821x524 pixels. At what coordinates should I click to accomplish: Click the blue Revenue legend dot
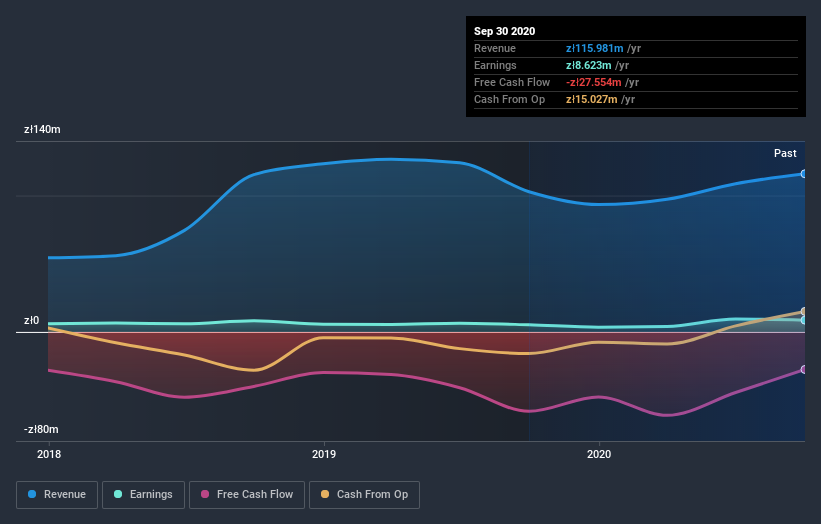pyautogui.click(x=32, y=494)
